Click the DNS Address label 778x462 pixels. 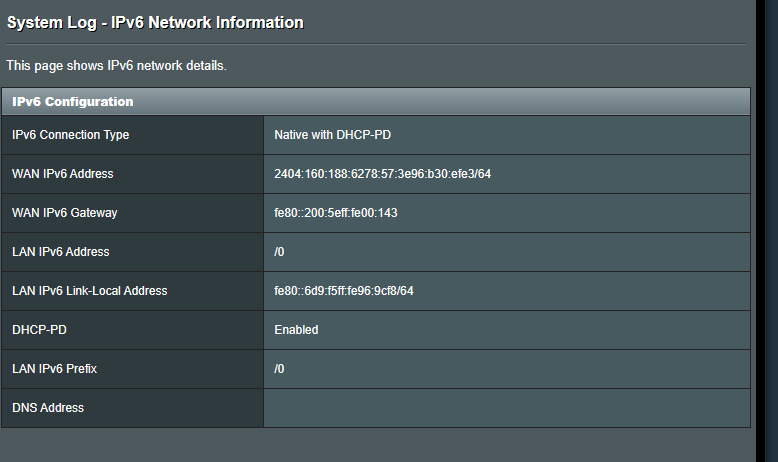pyautogui.click(x=48, y=408)
